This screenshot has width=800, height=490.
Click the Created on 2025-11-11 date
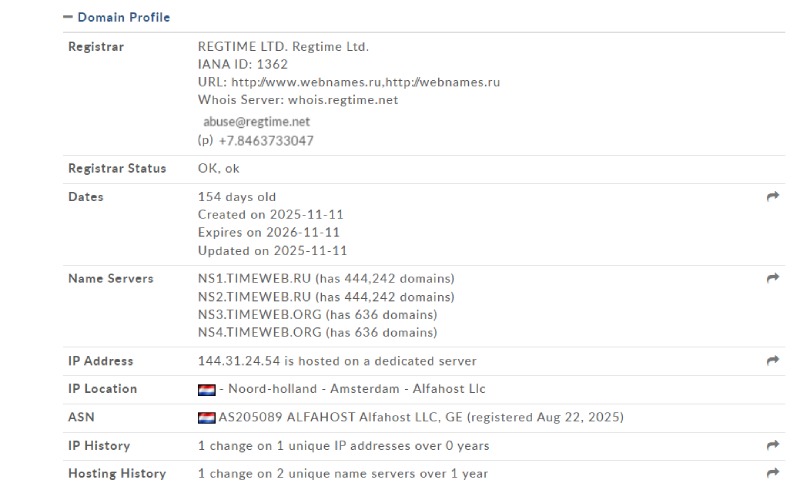(271, 215)
